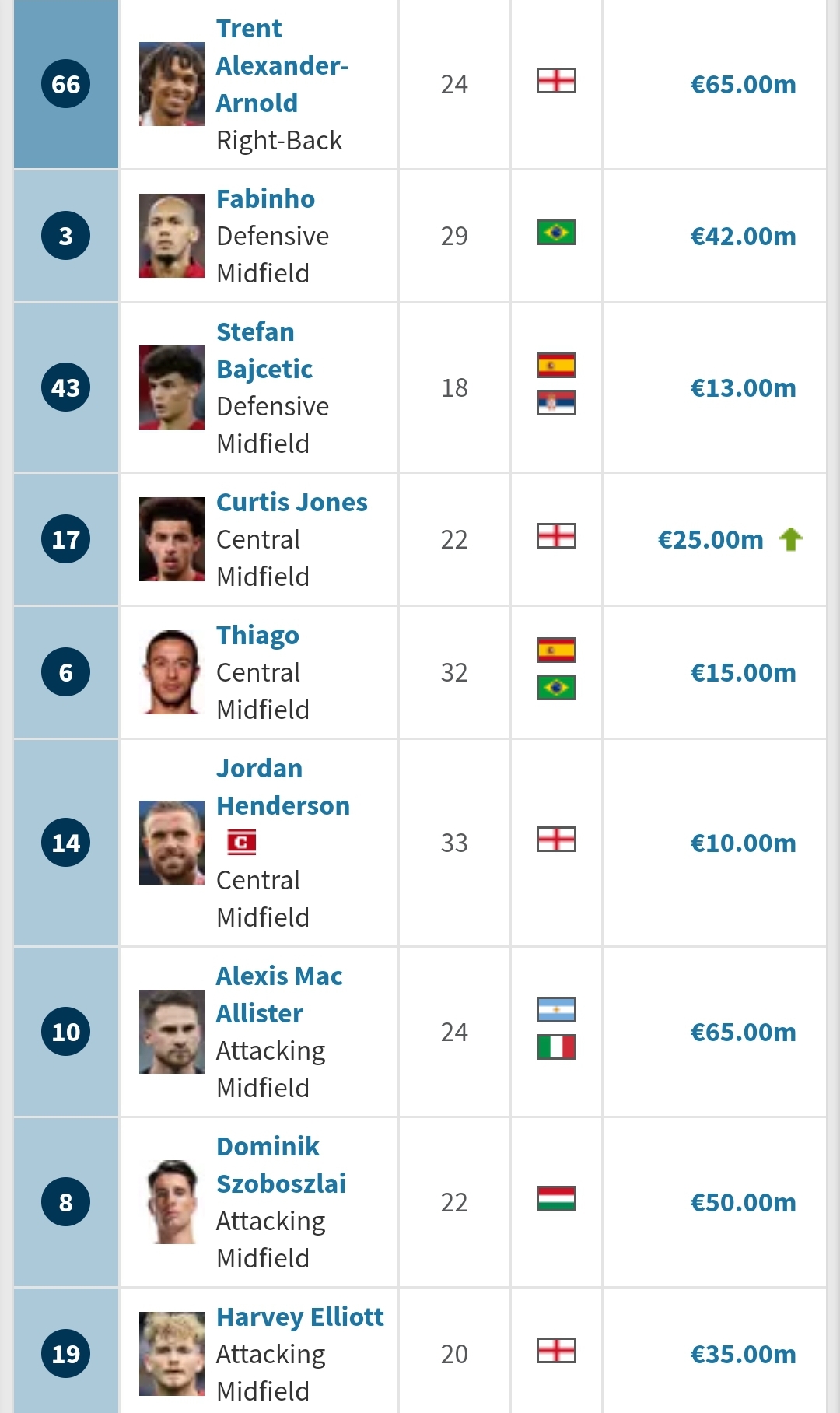Click Spain flag in Thiago row
840x1413 pixels.
(556, 650)
